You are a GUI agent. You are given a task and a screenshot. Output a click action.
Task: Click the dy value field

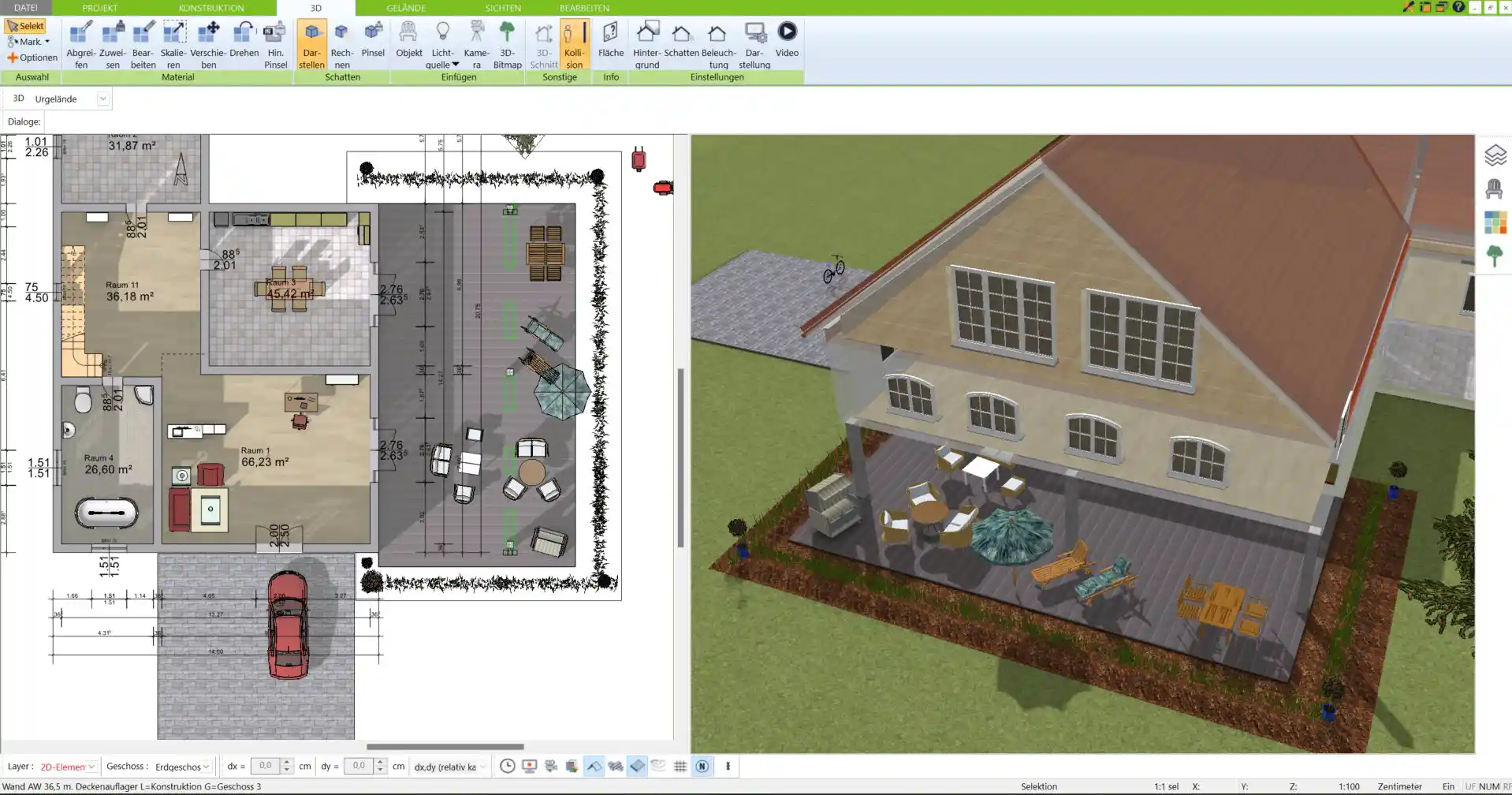tap(359, 766)
